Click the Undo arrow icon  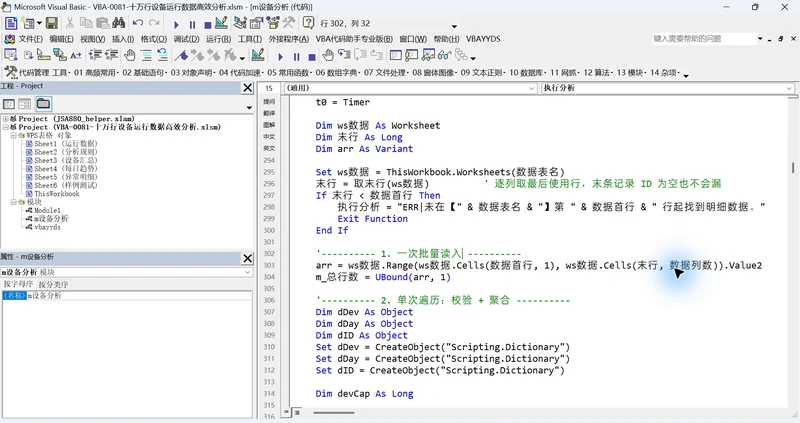coord(138,23)
